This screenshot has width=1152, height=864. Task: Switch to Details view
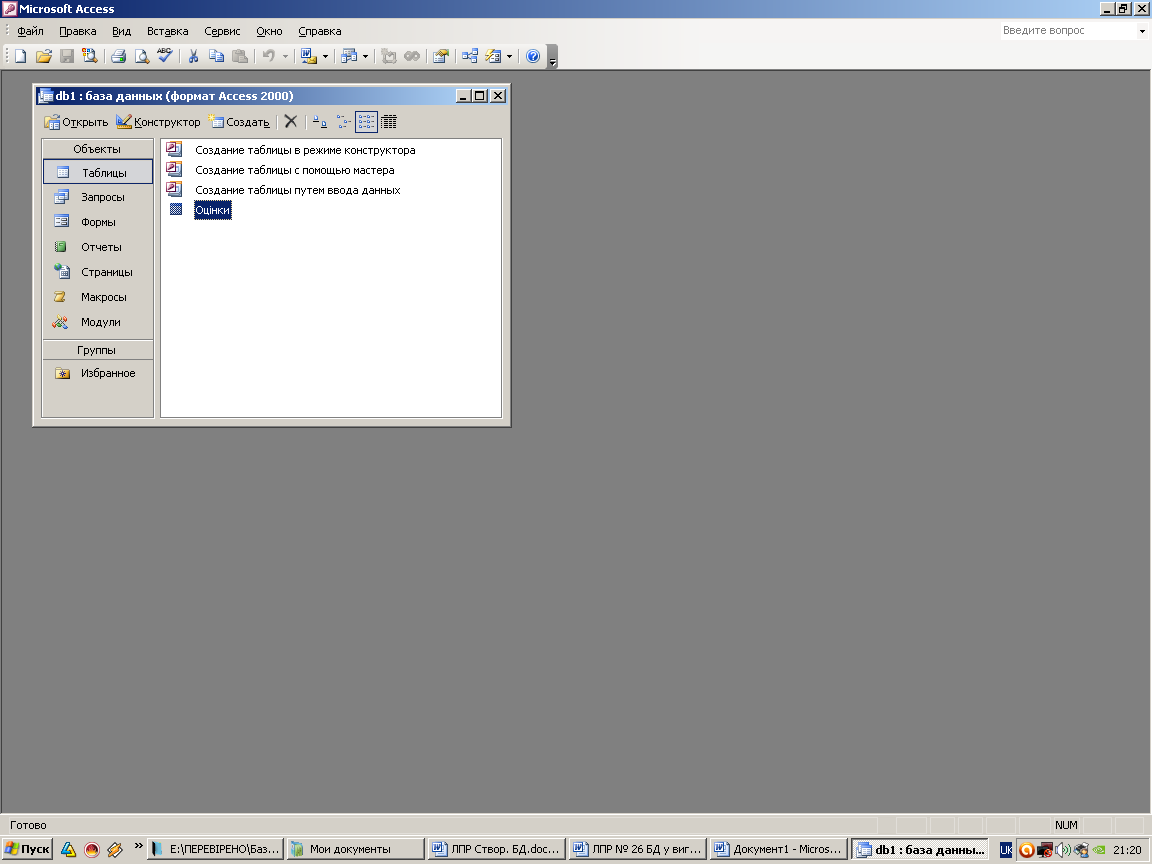coord(389,122)
